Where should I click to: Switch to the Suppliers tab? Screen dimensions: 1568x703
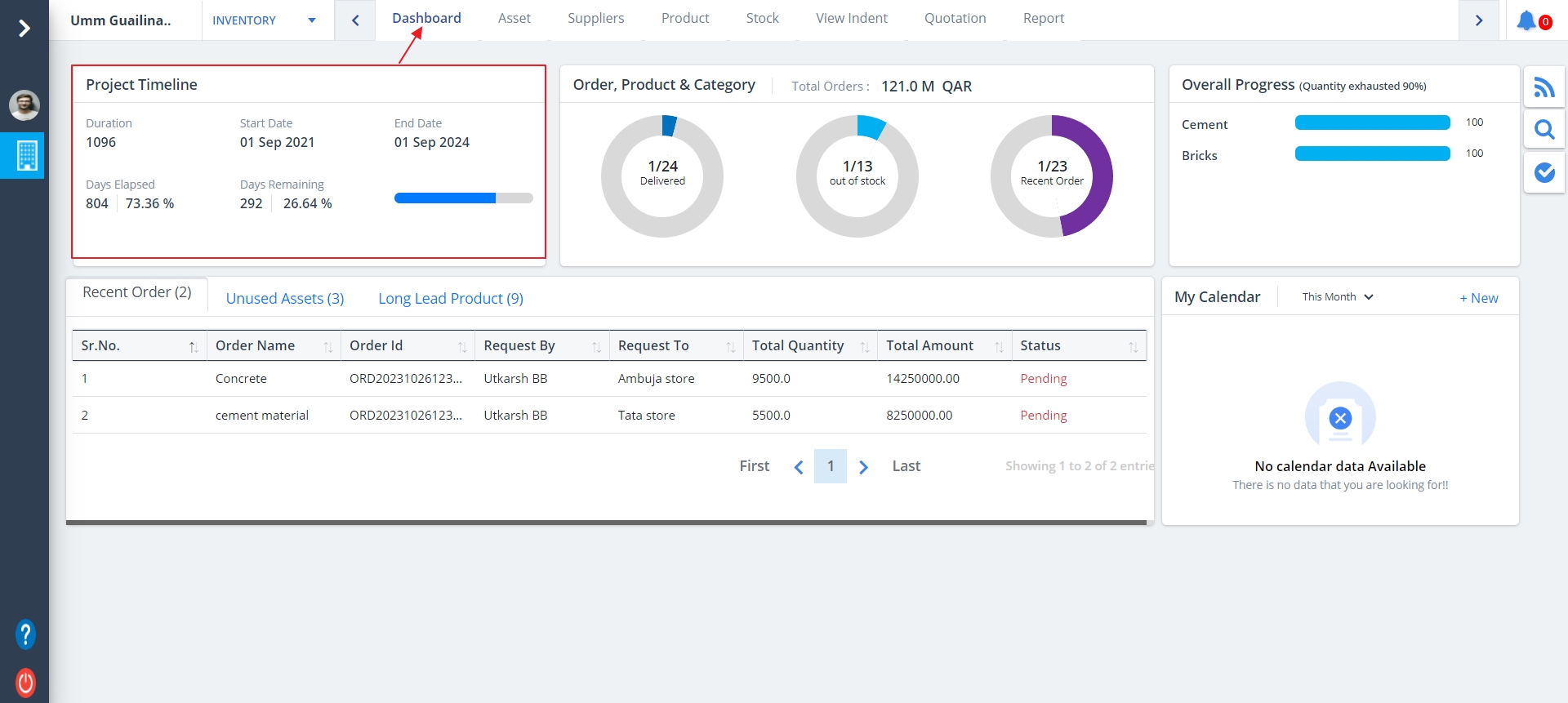click(x=595, y=18)
